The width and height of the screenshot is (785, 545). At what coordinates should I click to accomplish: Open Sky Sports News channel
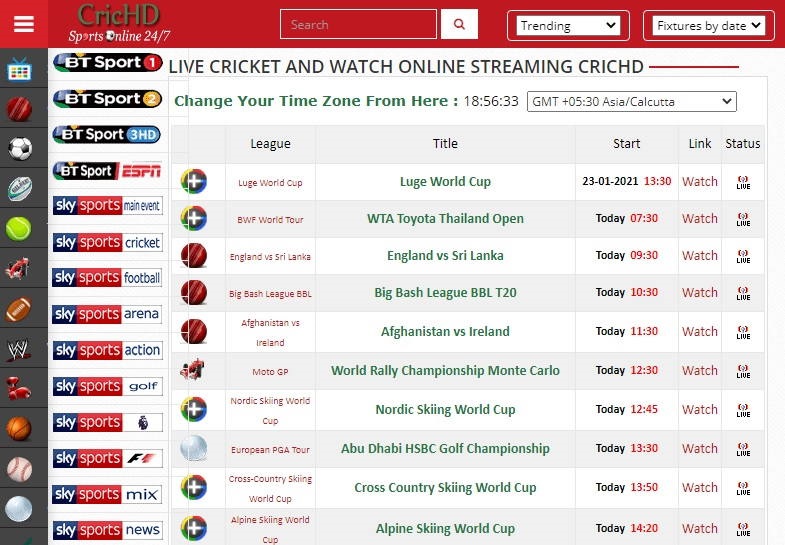pos(108,530)
